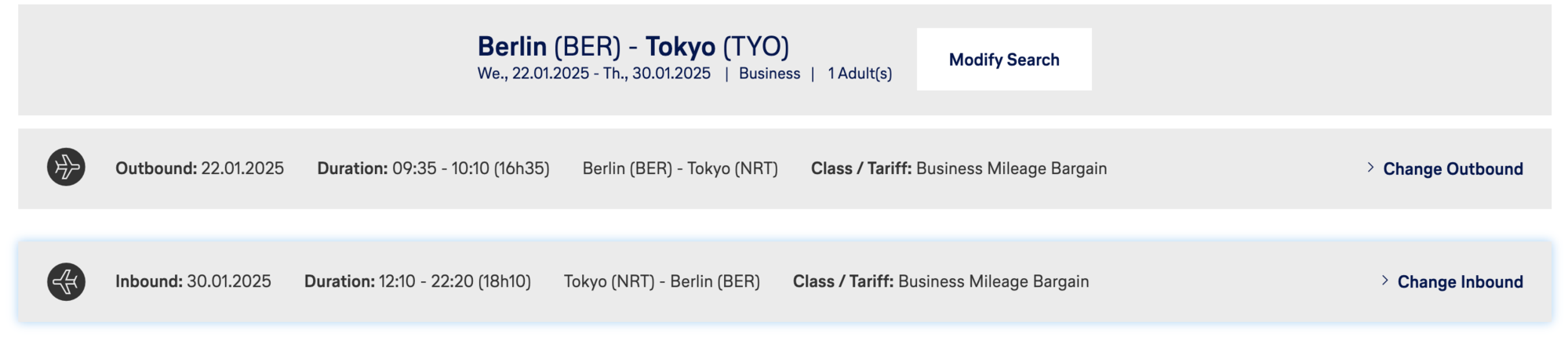1568x337 pixels.
Task: Click inbound Class / Tariff Business Mileage Bargain
Action: click(940, 281)
